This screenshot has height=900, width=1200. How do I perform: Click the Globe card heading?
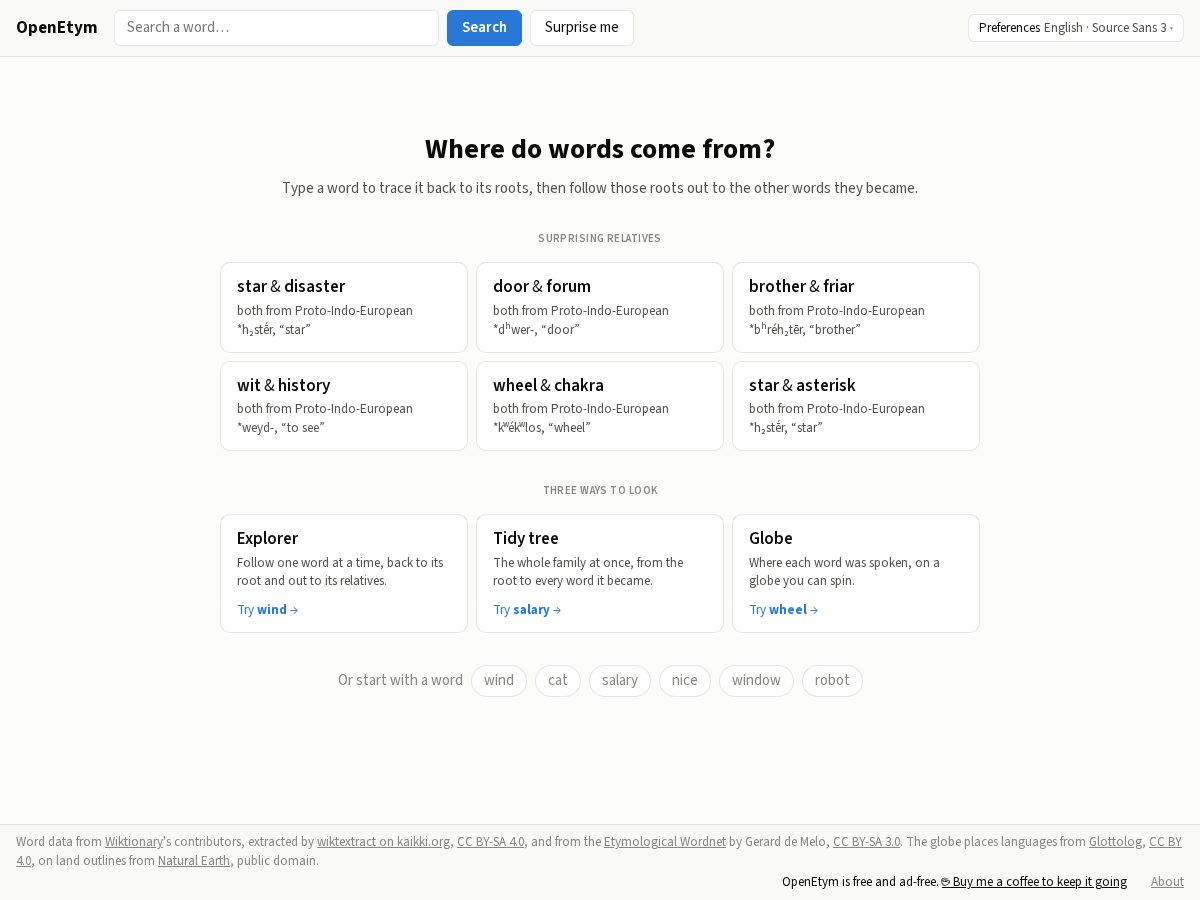click(x=771, y=538)
